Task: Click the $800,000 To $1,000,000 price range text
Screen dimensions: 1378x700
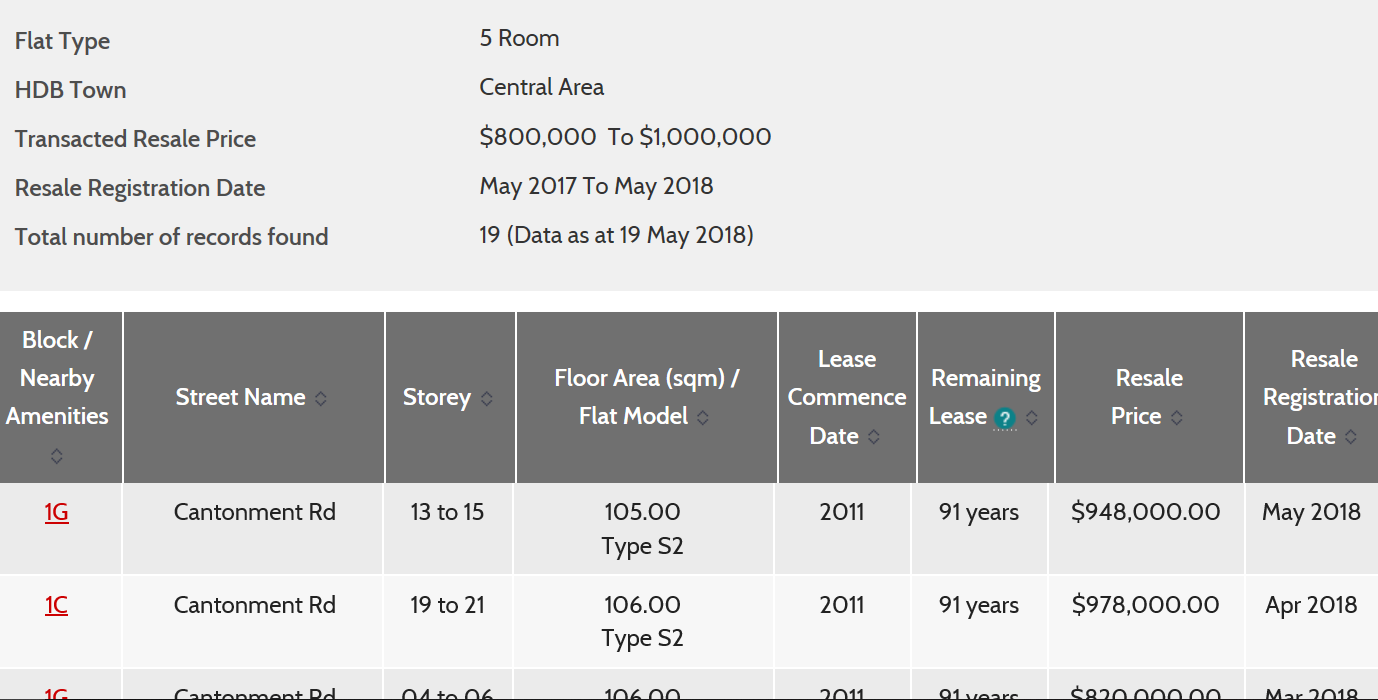Action: tap(625, 137)
